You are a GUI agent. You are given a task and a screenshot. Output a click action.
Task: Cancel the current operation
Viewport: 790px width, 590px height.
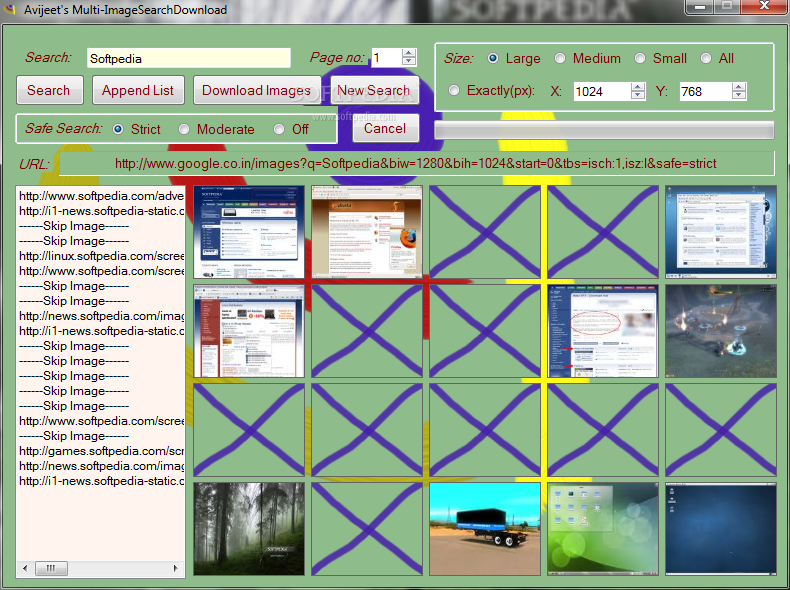(x=385, y=128)
